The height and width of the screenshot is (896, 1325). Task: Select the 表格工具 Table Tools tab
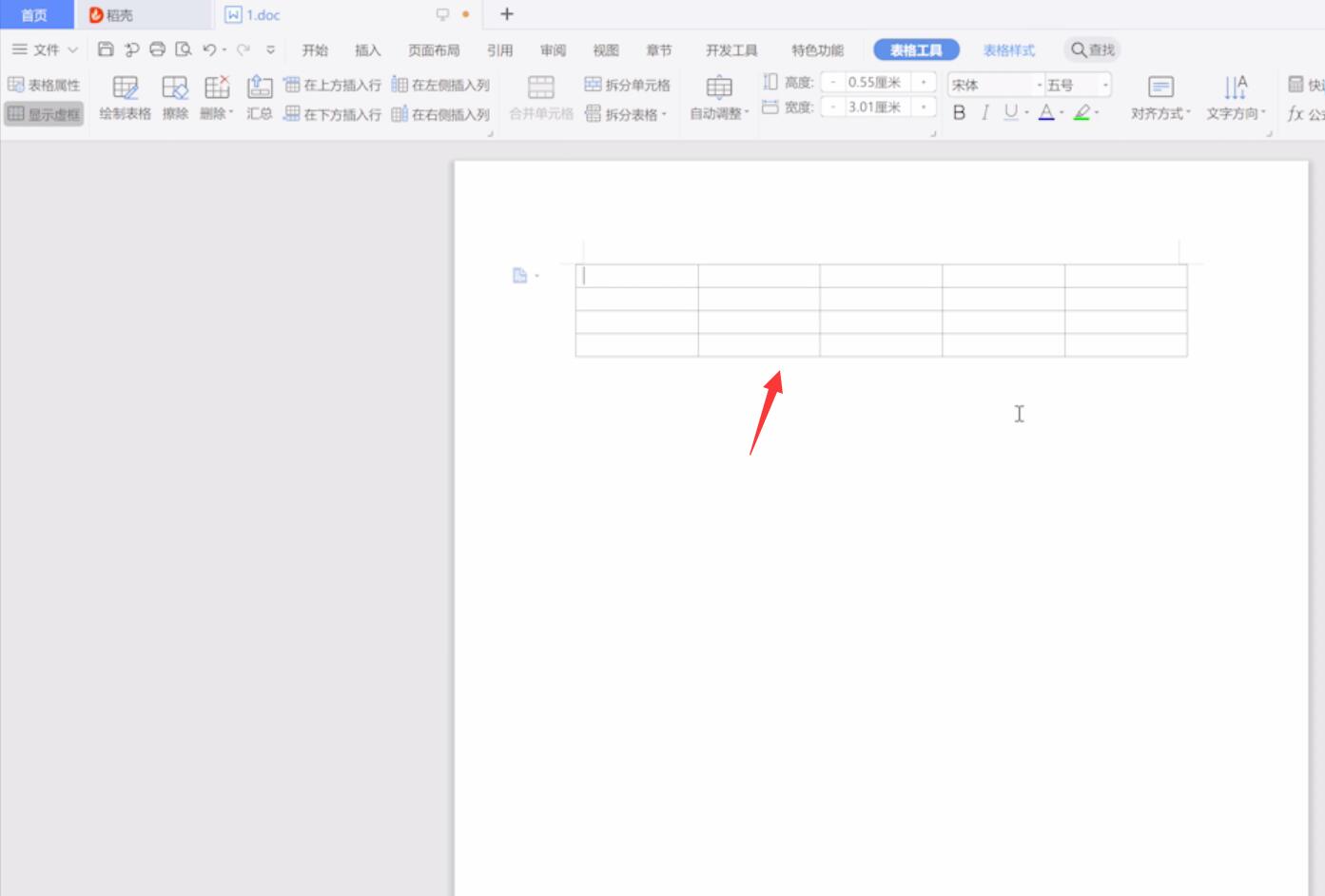point(916,50)
